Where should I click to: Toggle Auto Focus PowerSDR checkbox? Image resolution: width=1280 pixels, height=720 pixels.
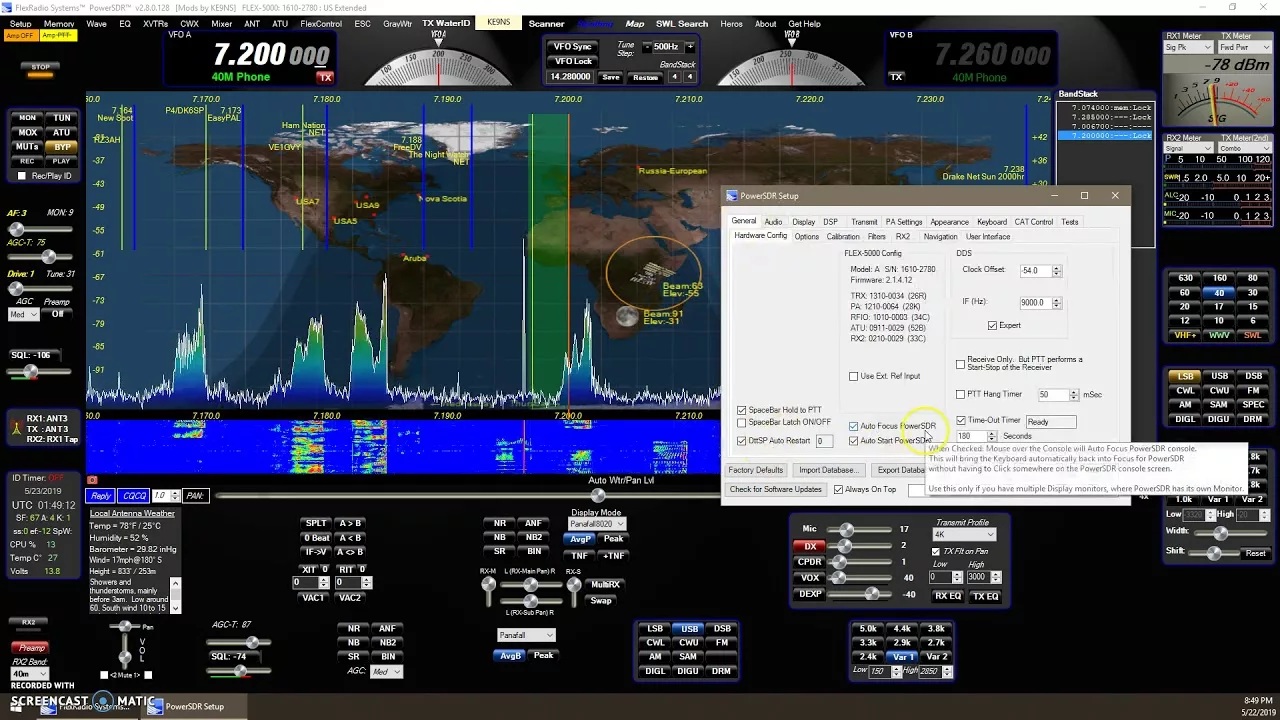(853, 427)
